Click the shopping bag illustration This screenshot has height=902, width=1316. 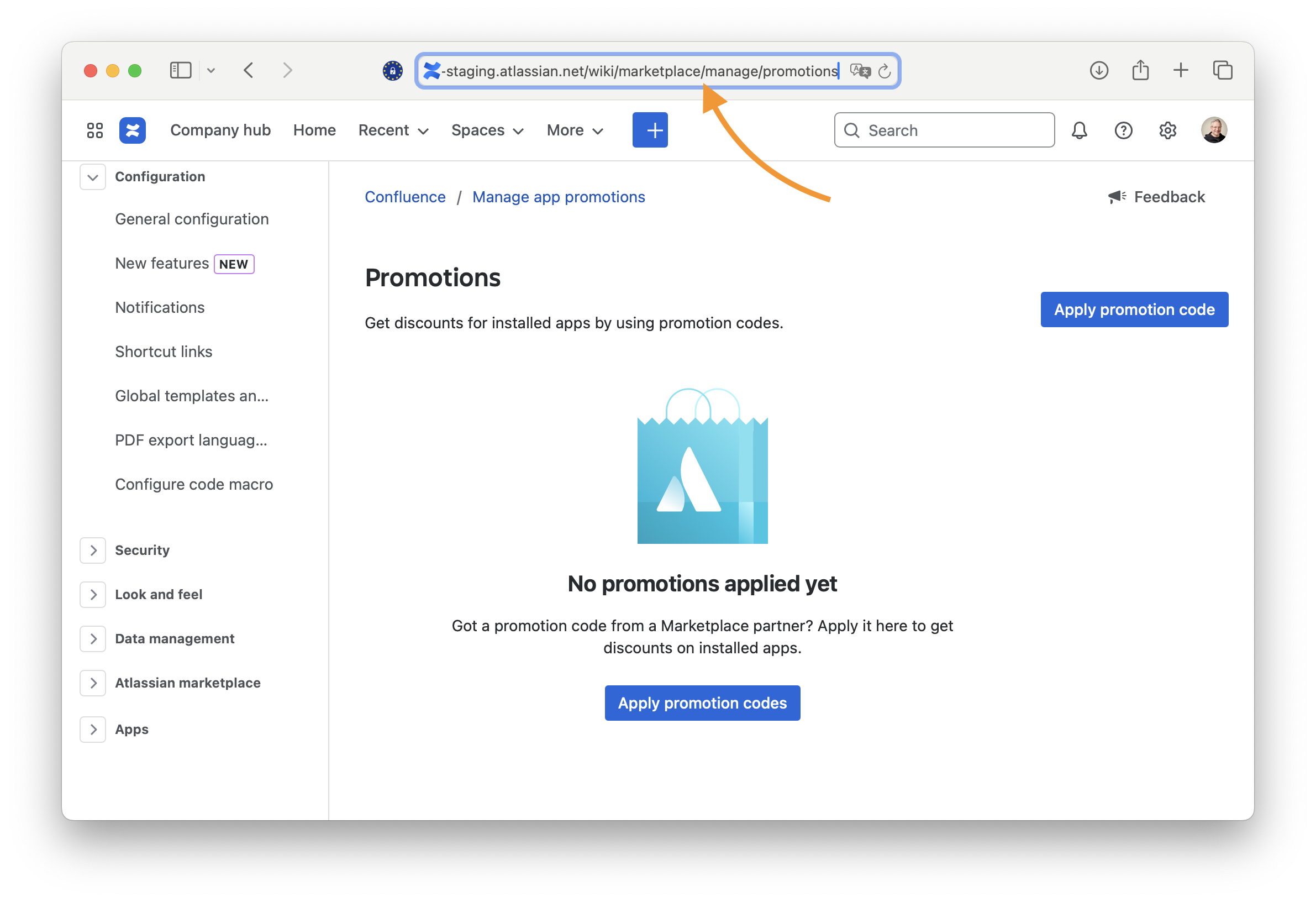click(702, 466)
